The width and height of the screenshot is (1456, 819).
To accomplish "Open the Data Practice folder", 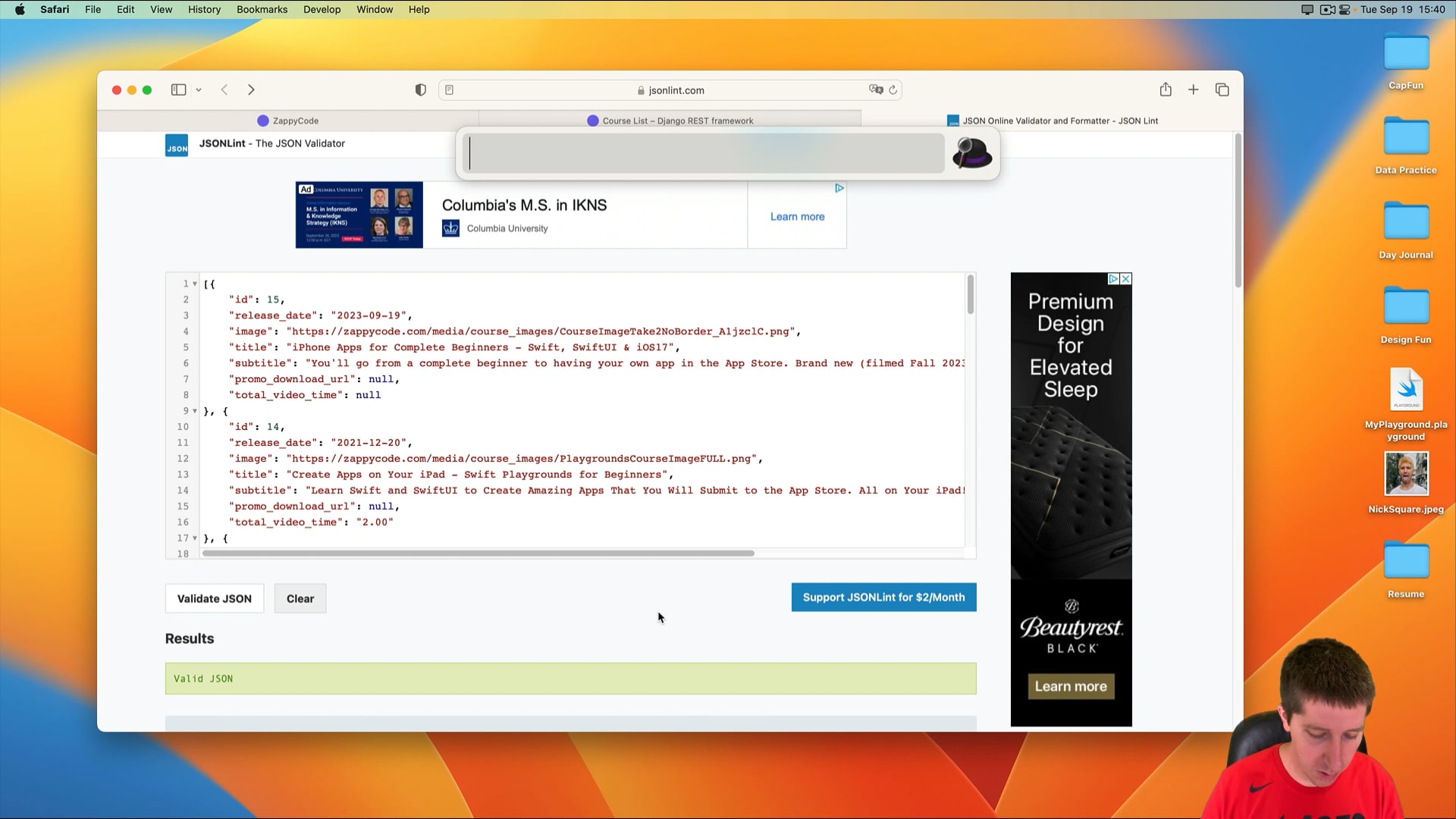I will [x=1406, y=136].
